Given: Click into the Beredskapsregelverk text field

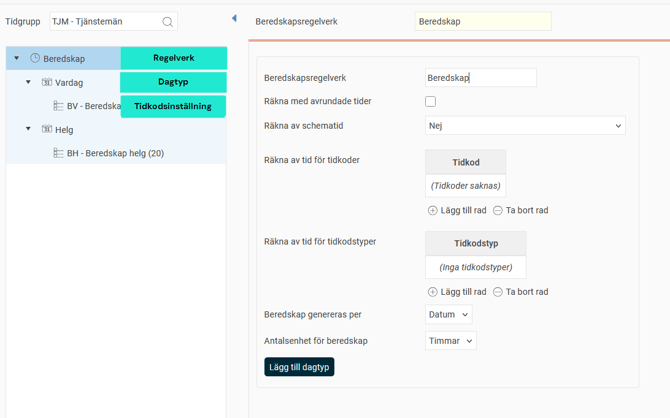Looking at the screenshot, I should coord(480,78).
